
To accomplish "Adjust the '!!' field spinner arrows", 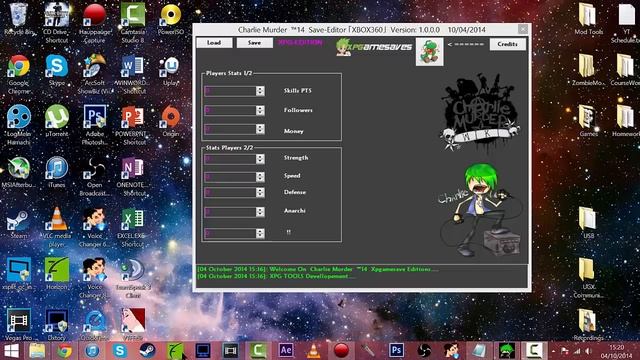I will pos(260,233).
